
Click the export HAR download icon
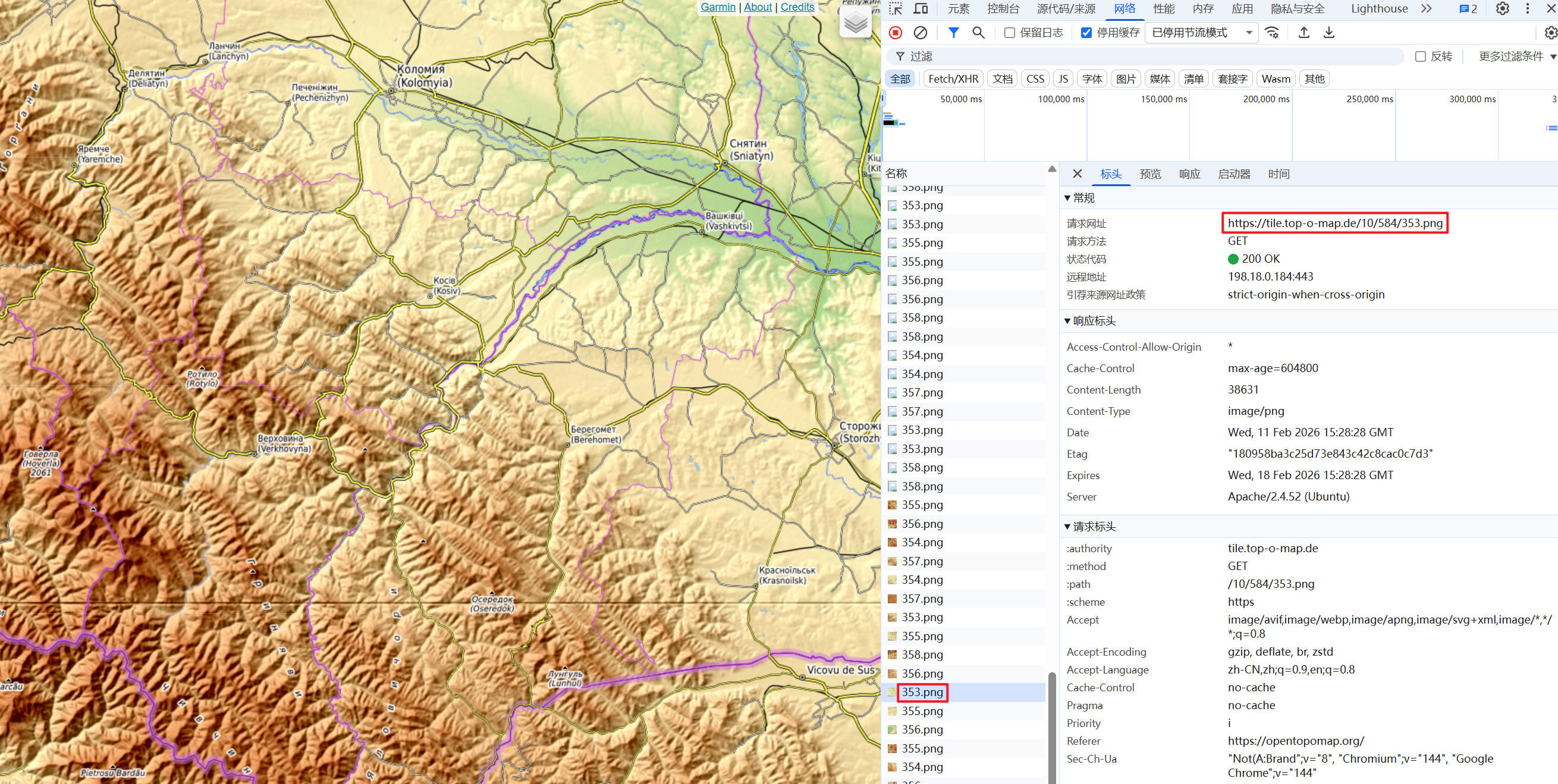coord(1329,33)
